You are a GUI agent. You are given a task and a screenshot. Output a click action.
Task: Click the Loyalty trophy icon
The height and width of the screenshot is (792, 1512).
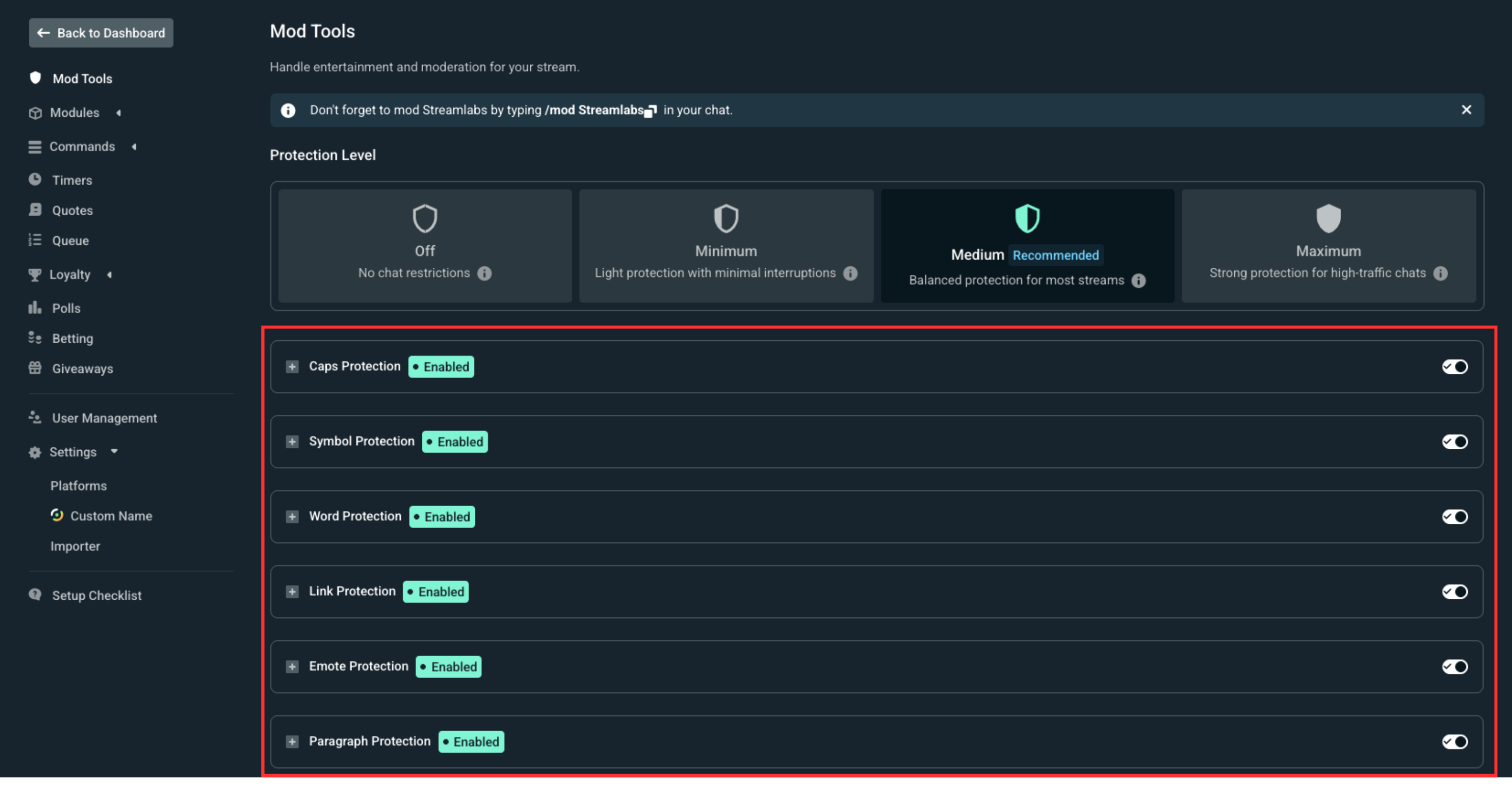(35, 275)
